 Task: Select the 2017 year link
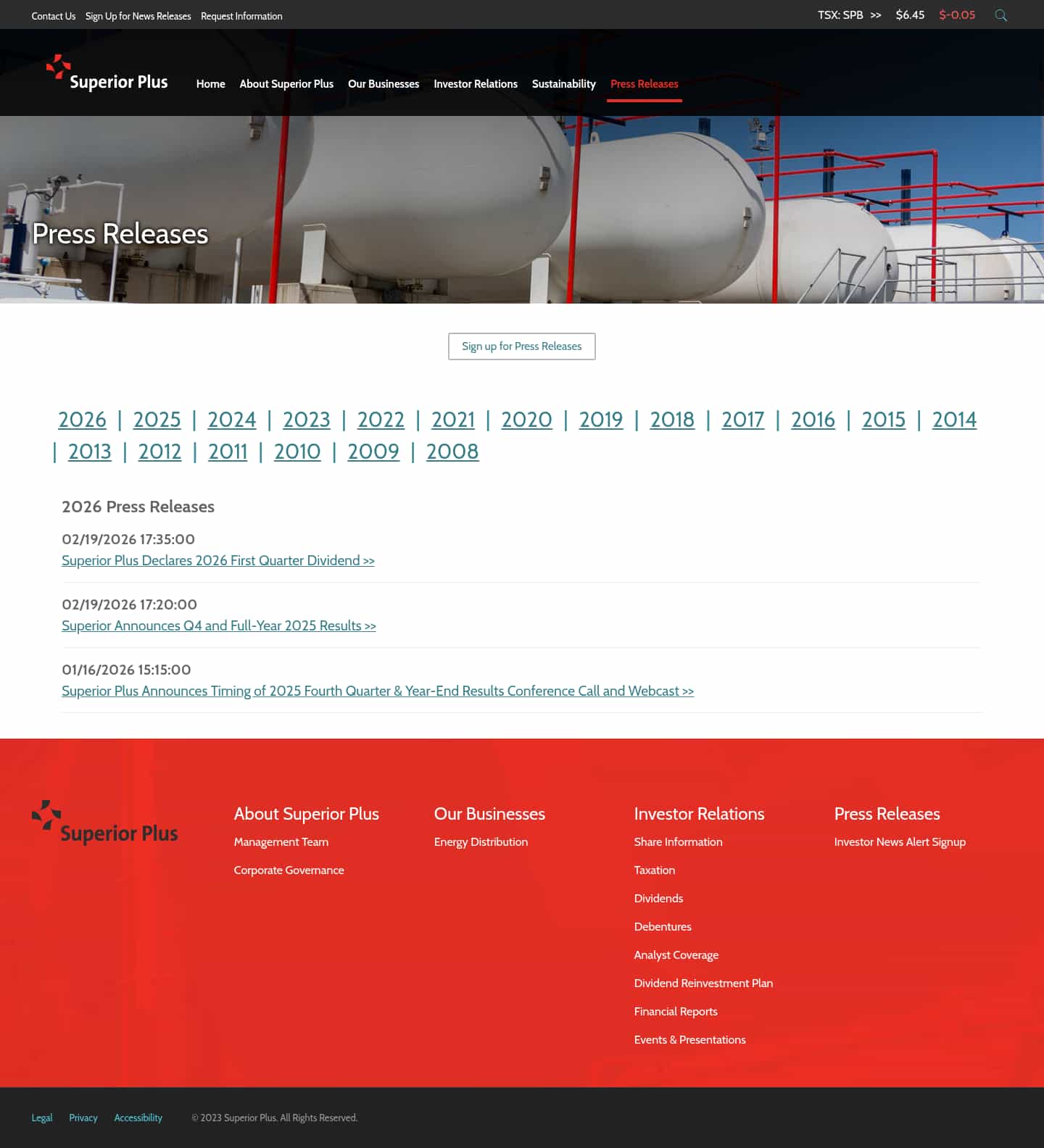coord(743,420)
